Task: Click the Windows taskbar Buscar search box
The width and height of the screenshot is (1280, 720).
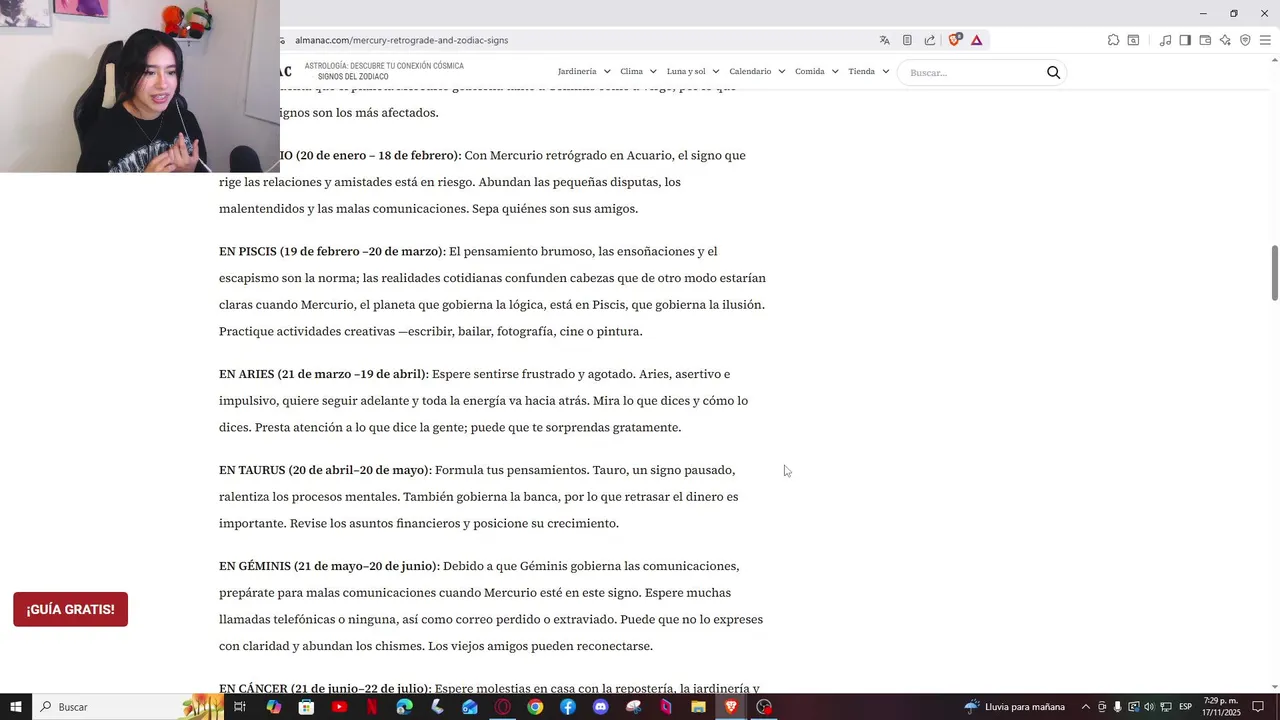Action: (130, 707)
